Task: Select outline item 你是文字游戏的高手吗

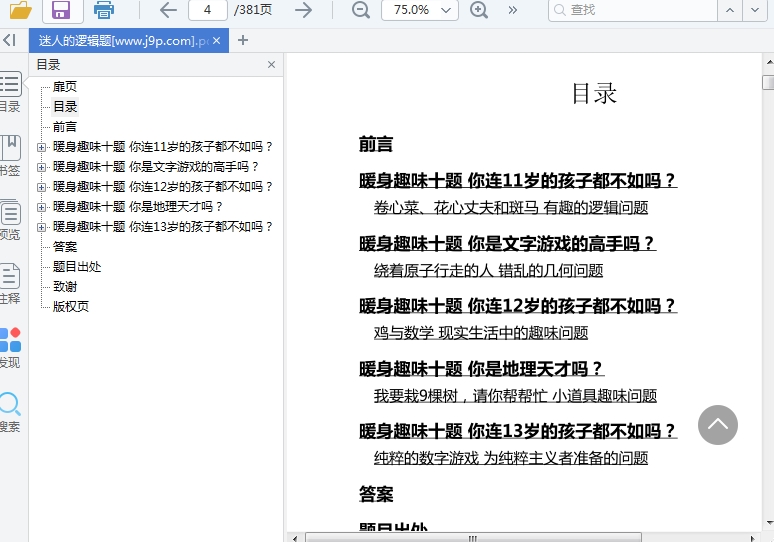Action: [156, 167]
